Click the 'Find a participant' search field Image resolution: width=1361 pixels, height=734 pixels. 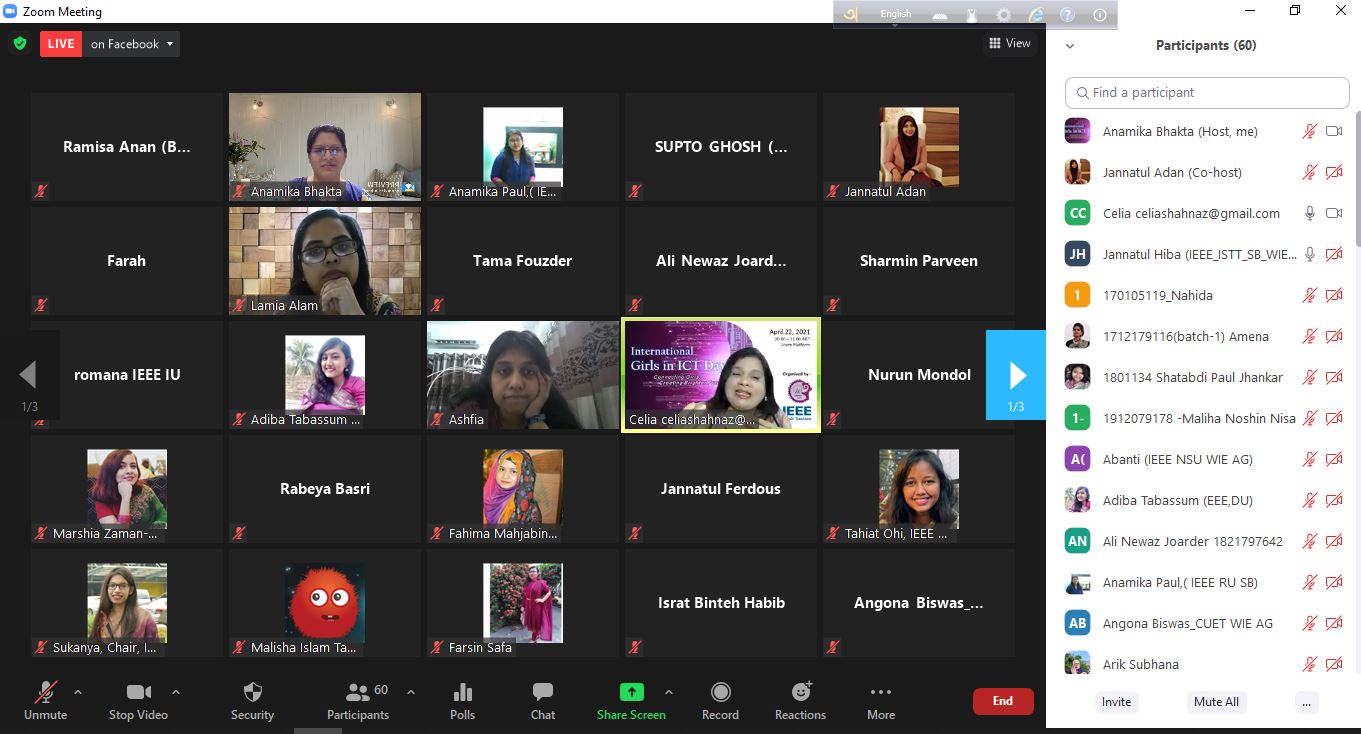pos(1207,92)
